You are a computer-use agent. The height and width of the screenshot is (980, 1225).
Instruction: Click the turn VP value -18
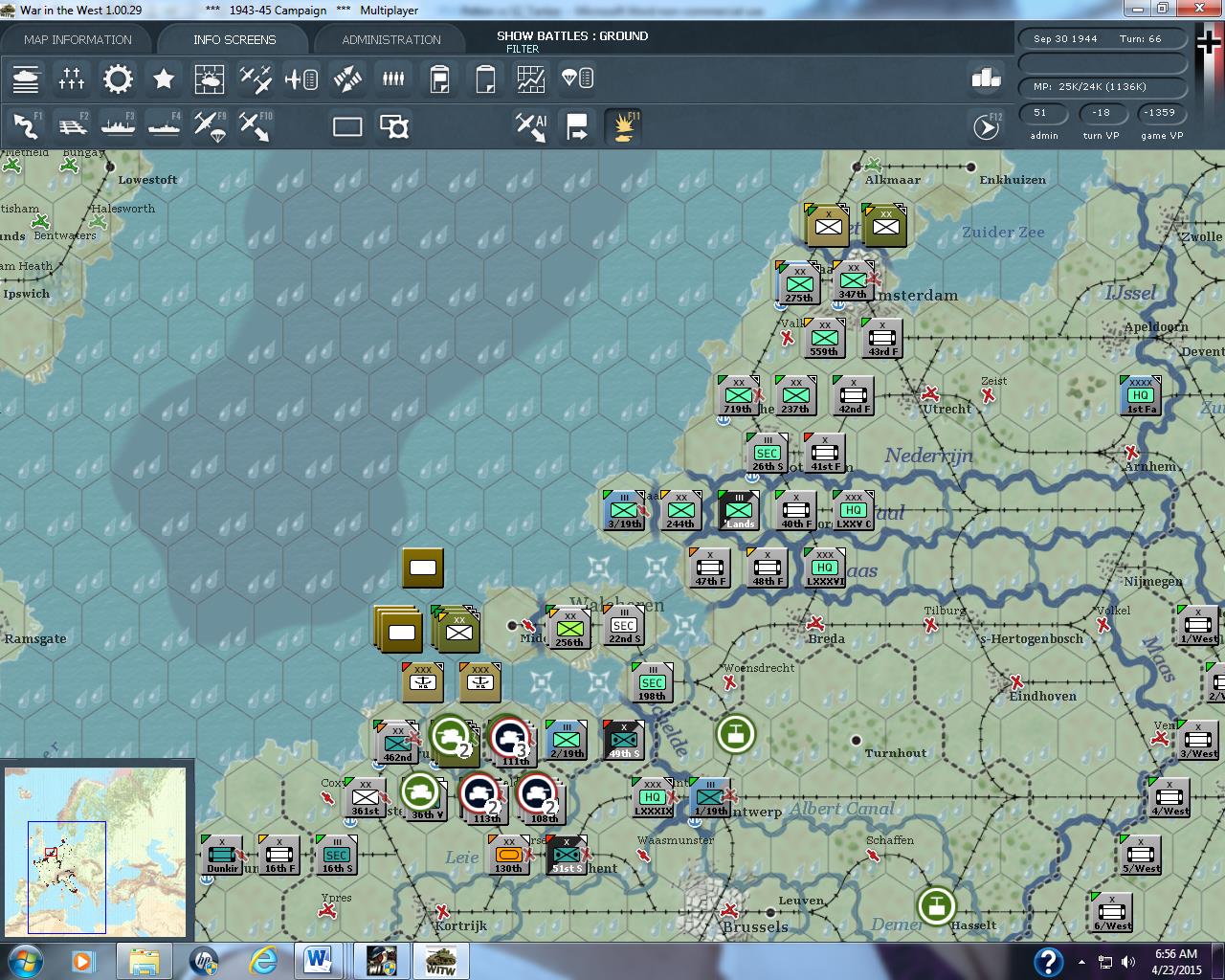[1102, 113]
